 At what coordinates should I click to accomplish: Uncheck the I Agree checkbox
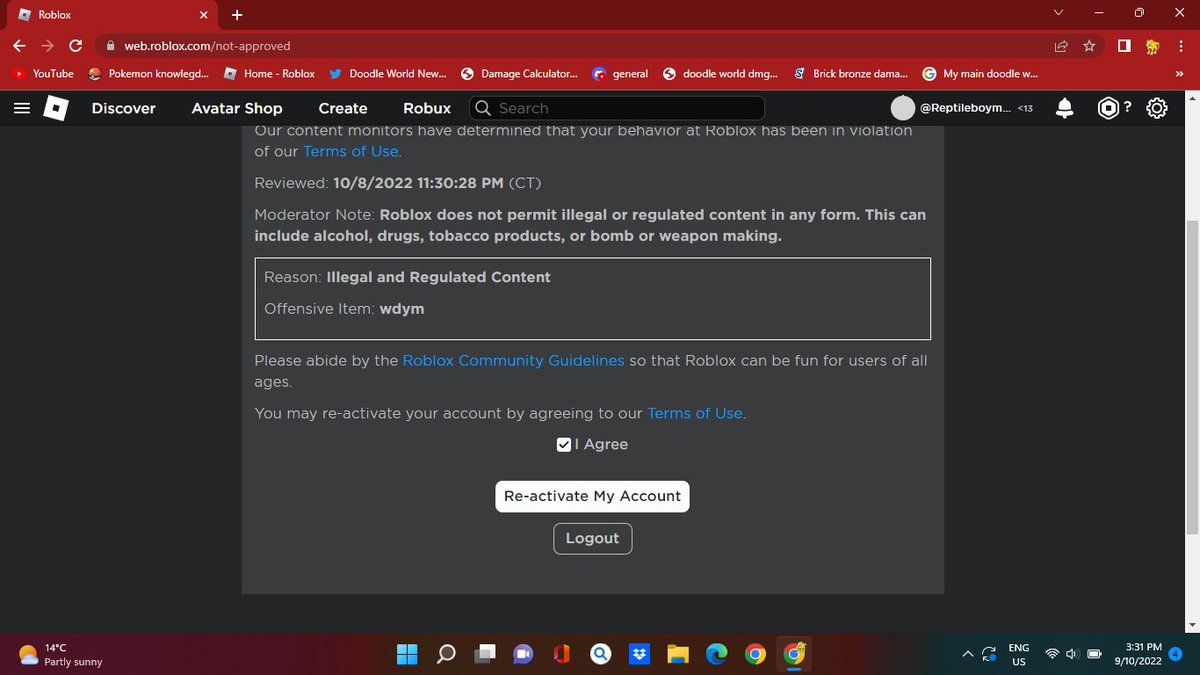tap(564, 444)
